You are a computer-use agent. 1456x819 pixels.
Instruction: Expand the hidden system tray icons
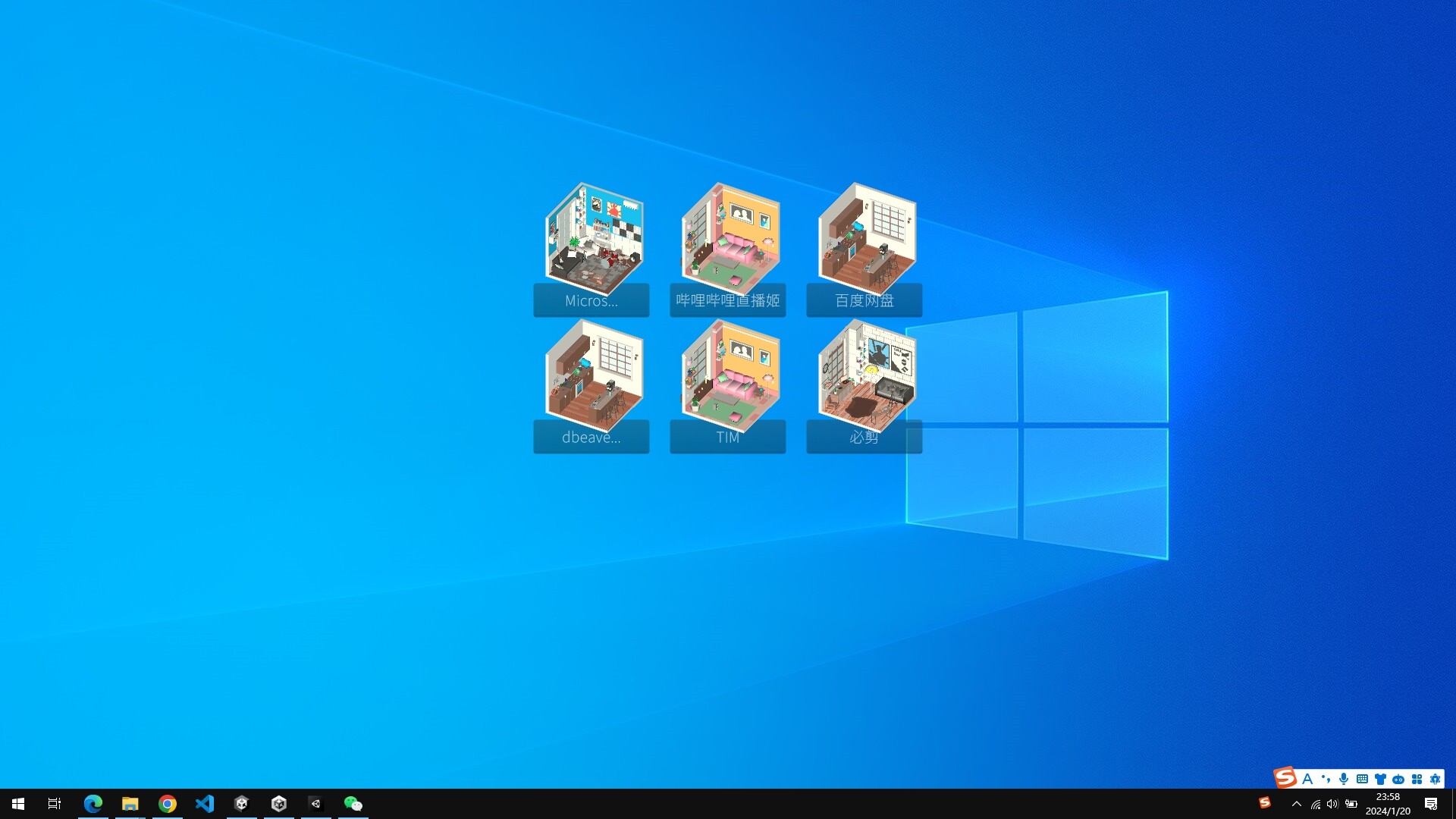coord(1297,805)
